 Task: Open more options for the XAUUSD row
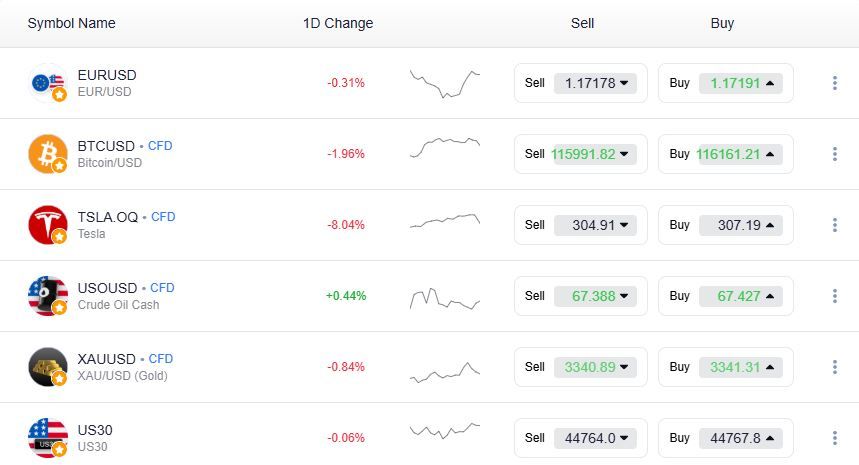(x=834, y=367)
